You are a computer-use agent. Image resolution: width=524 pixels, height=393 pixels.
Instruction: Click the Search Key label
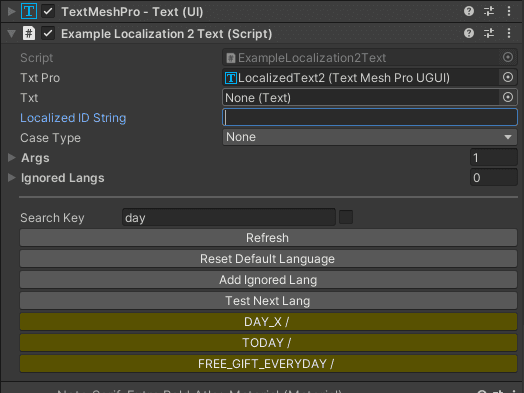click(x=52, y=218)
